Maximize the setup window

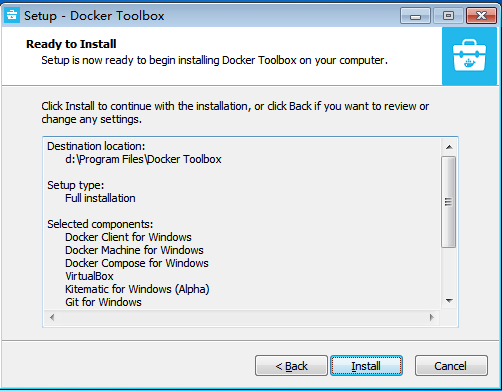pos(448,16)
